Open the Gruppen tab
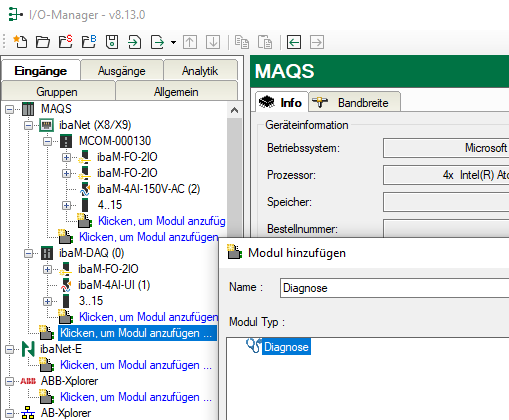This screenshot has height=420, width=509. (57, 92)
